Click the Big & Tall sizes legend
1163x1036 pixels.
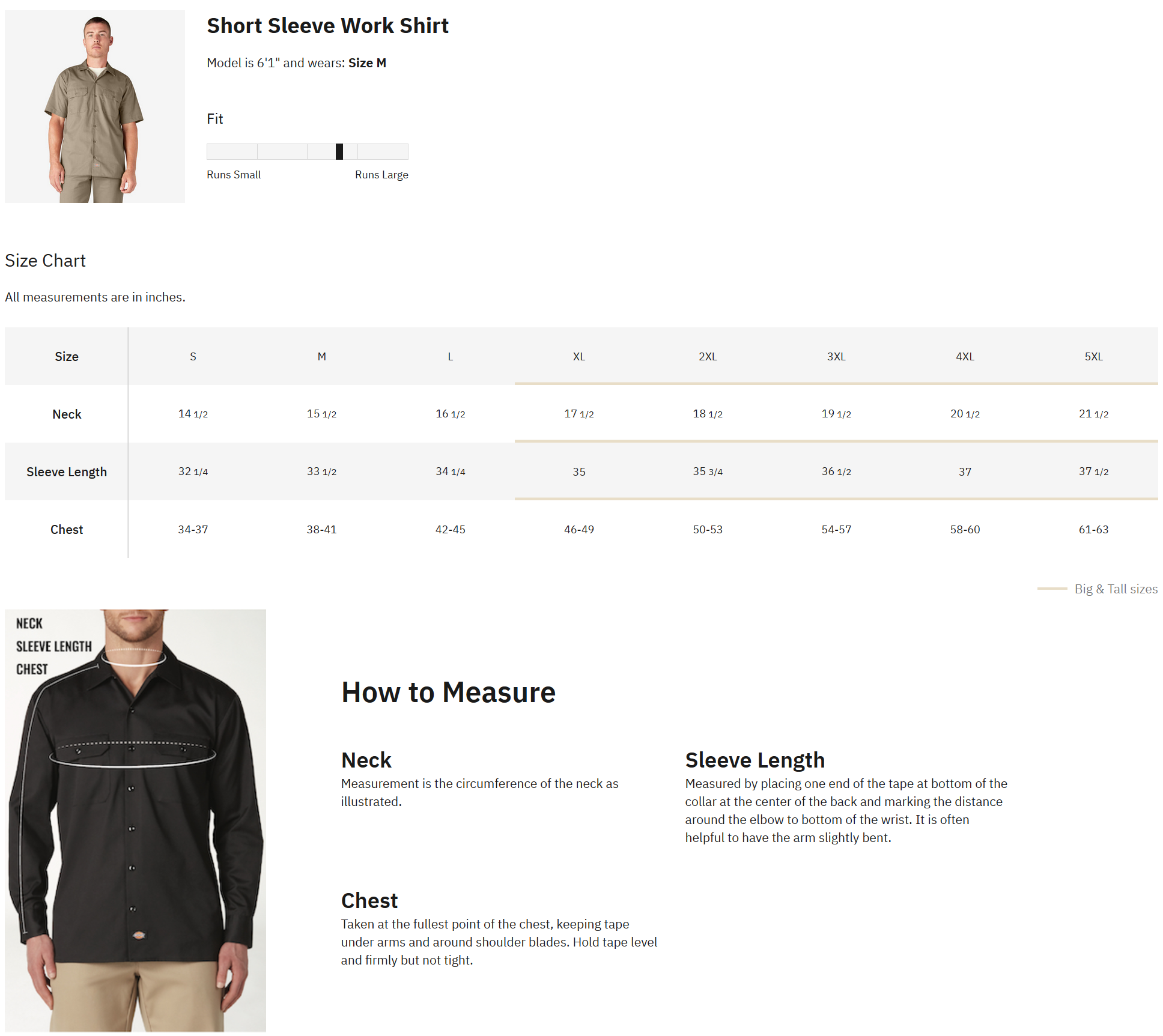(1098, 589)
